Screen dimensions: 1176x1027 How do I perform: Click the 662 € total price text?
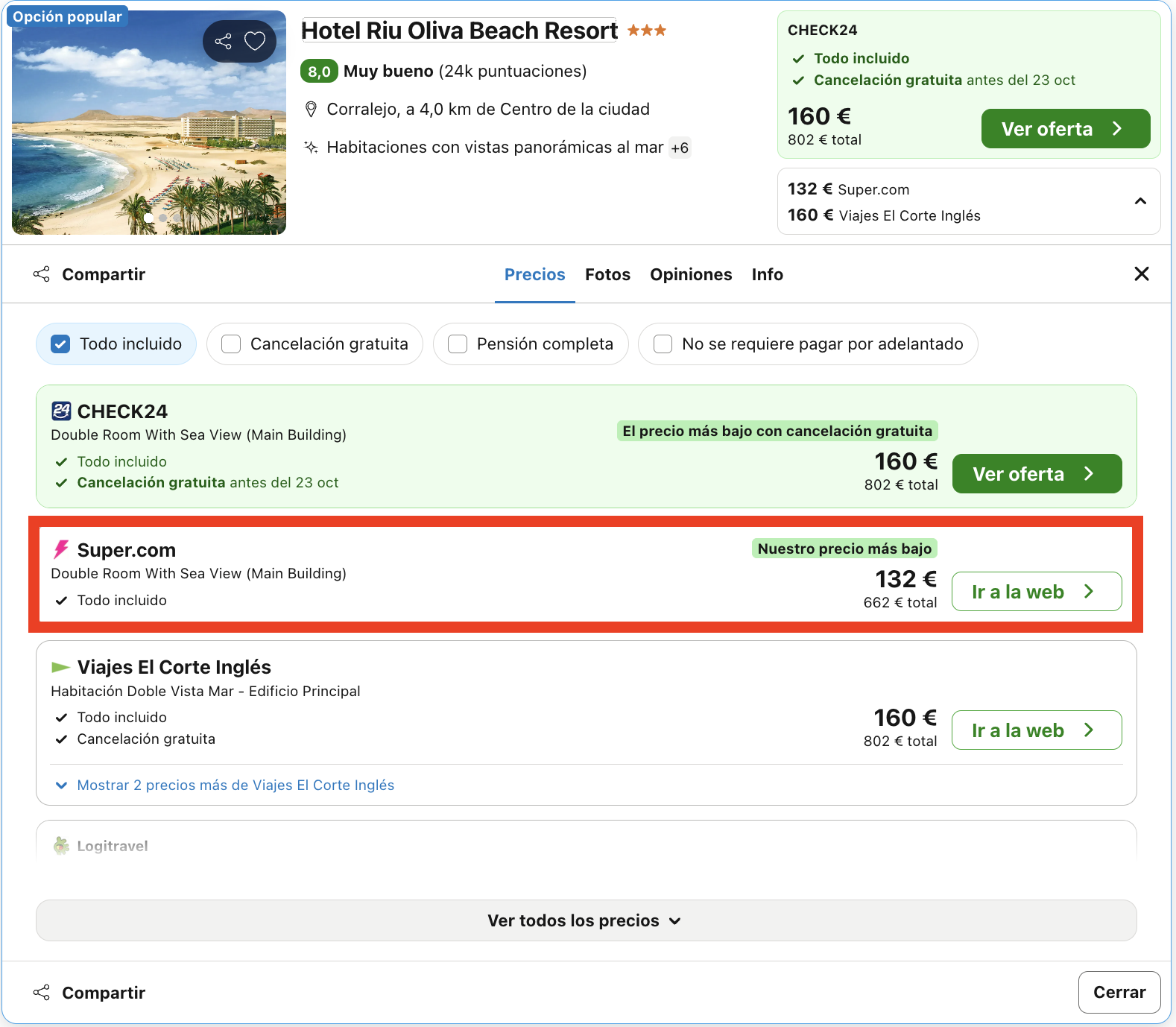coord(900,602)
